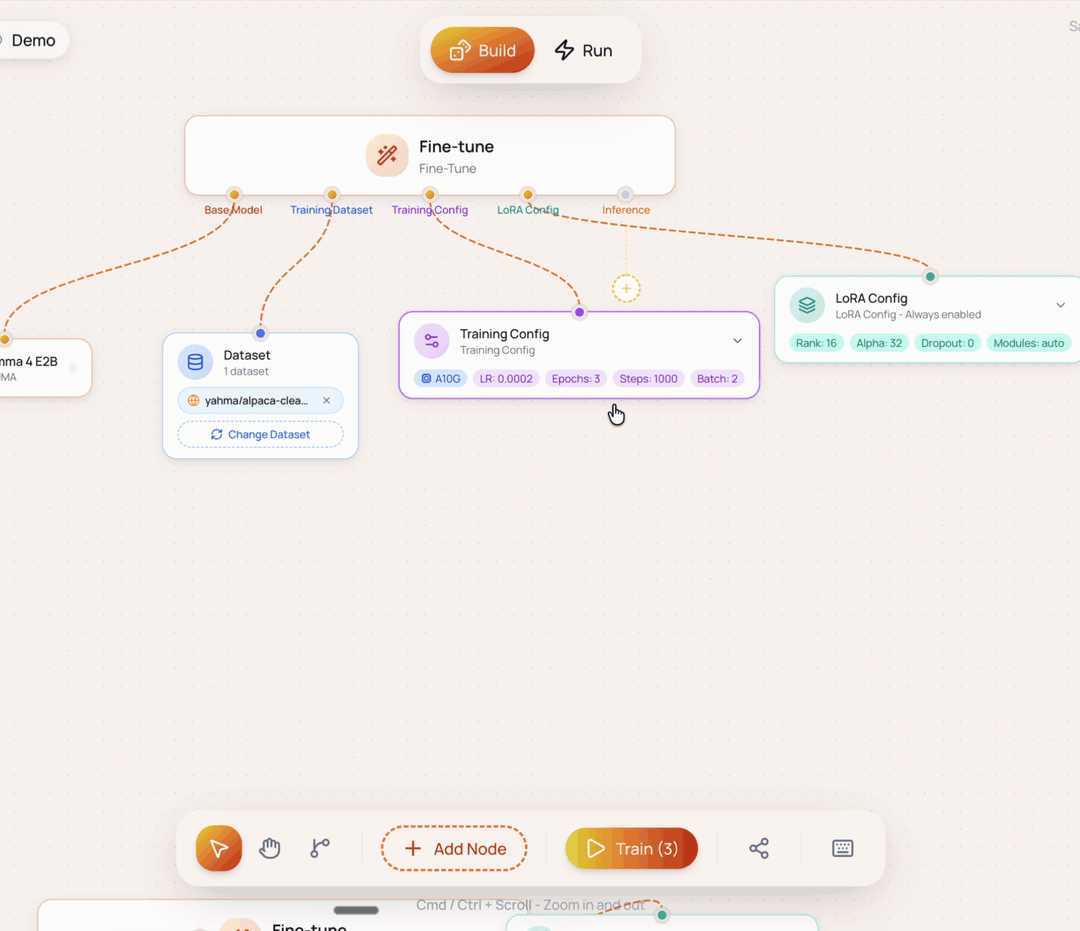
Task: Click the Add Node button
Action: 454,848
